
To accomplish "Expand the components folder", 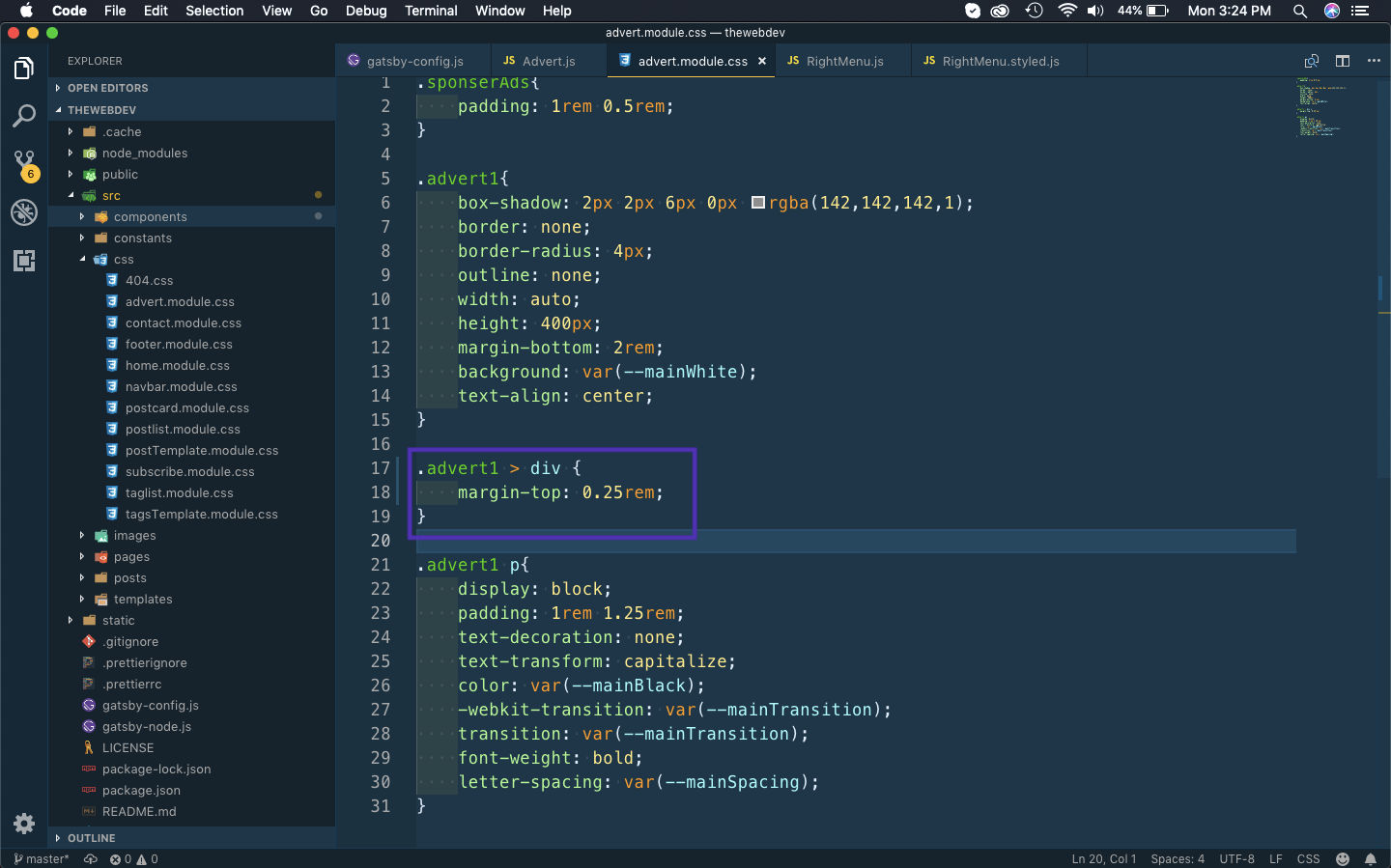I will pos(192,217).
